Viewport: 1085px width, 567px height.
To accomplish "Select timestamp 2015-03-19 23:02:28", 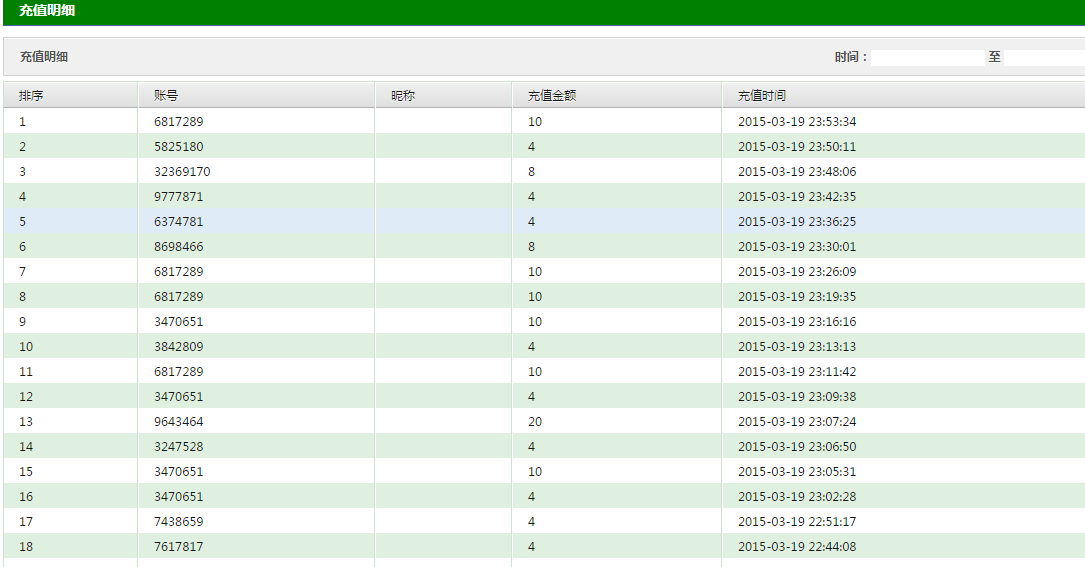I will pos(797,496).
